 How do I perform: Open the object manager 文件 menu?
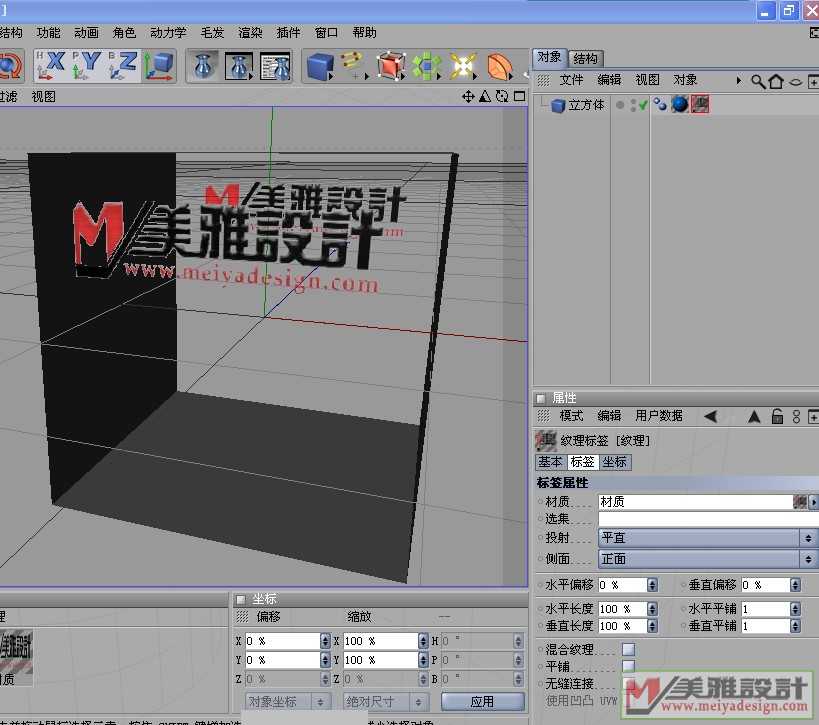point(571,80)
